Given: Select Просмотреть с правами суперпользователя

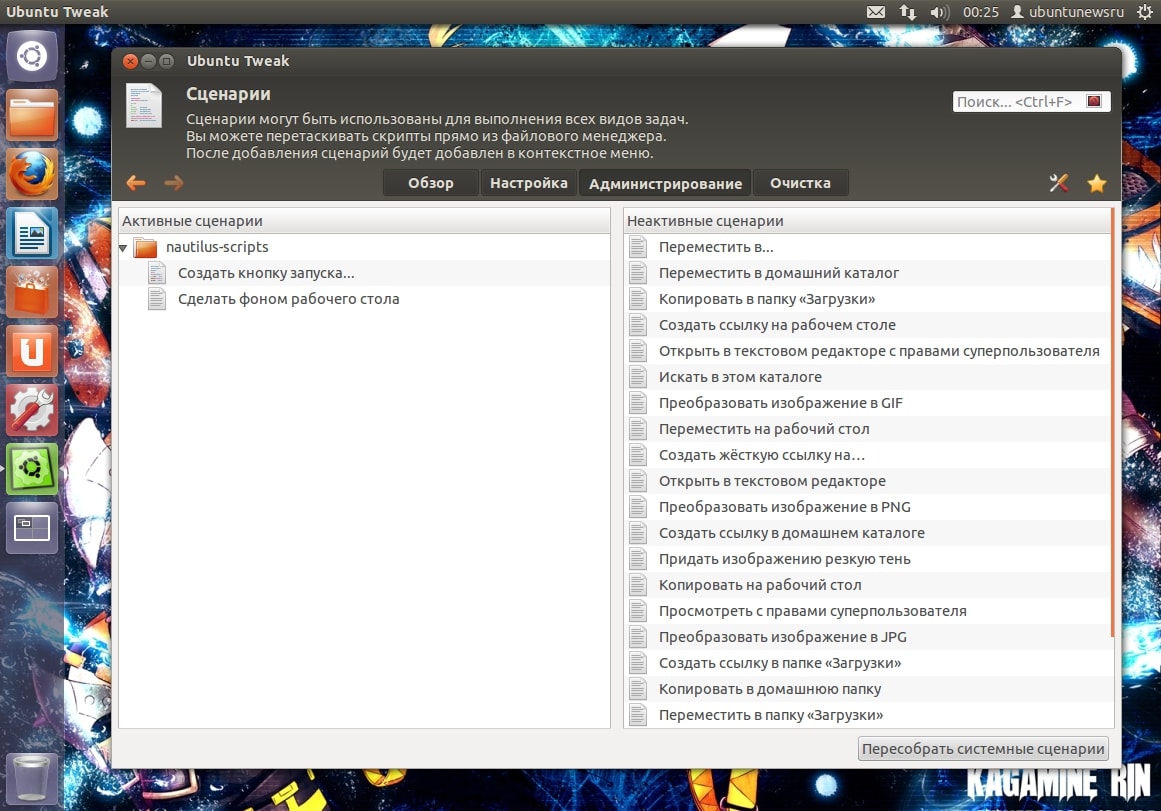Looking at the screenshot, I should tap(867, 611).
